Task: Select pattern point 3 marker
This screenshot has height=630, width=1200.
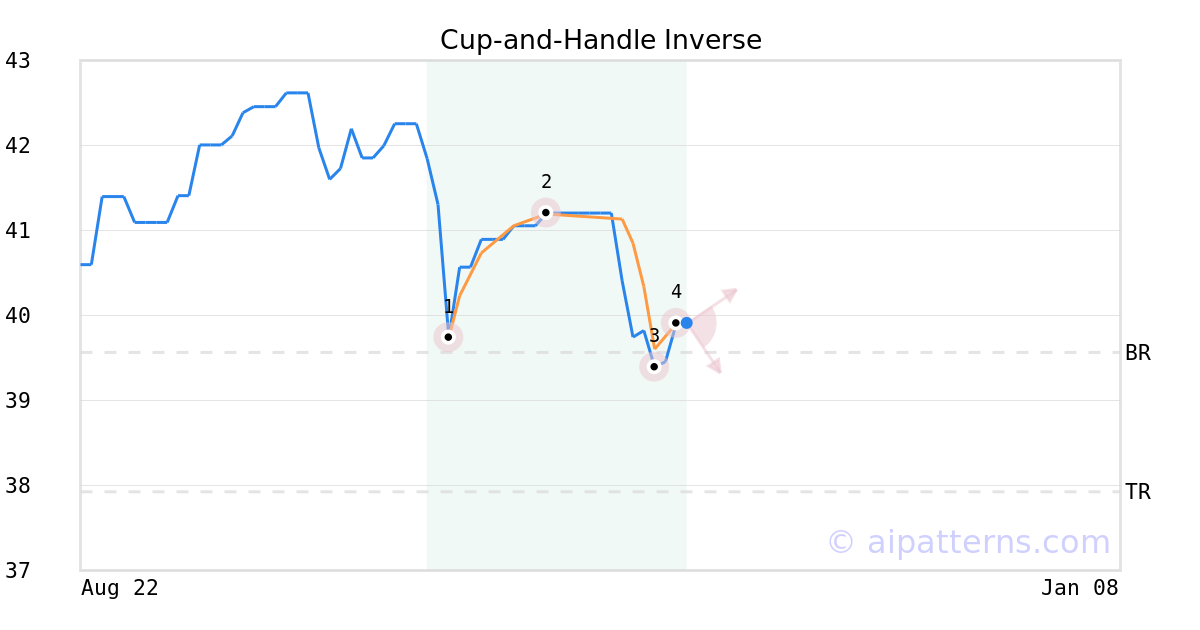Action: point(654,367)
